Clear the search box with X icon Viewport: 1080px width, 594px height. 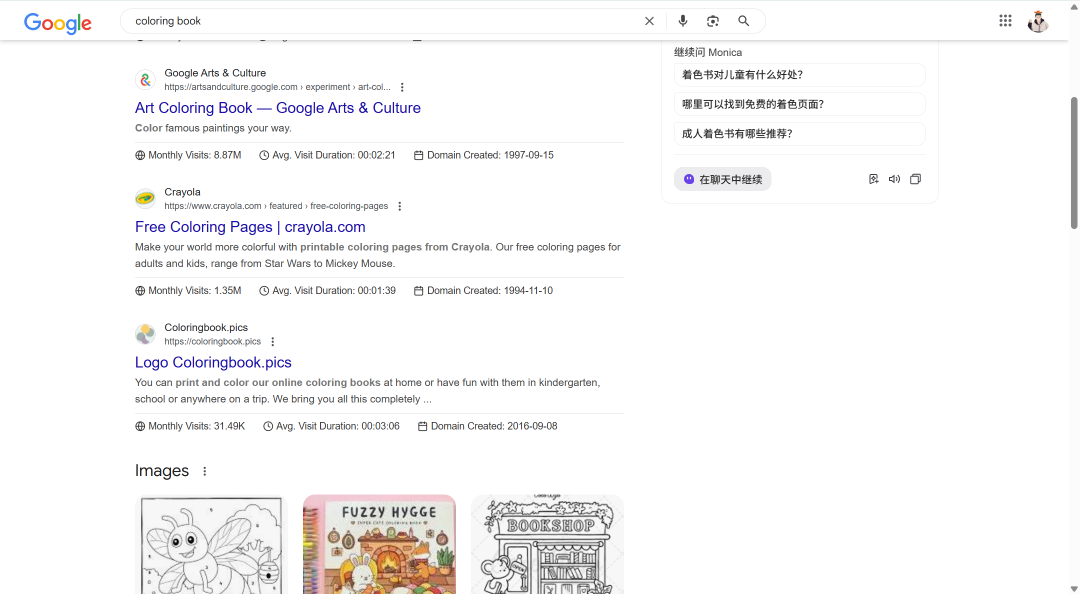pyautogui.click(x=649, y=21)
